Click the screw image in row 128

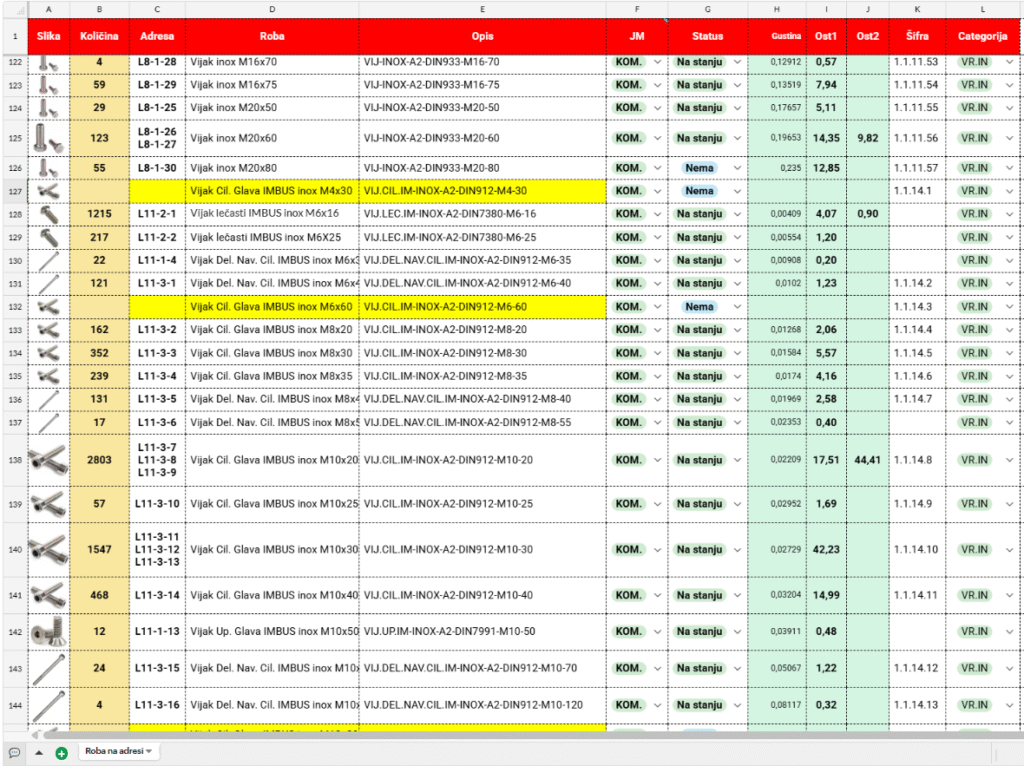pyautogui.click(x=48, y=214)
